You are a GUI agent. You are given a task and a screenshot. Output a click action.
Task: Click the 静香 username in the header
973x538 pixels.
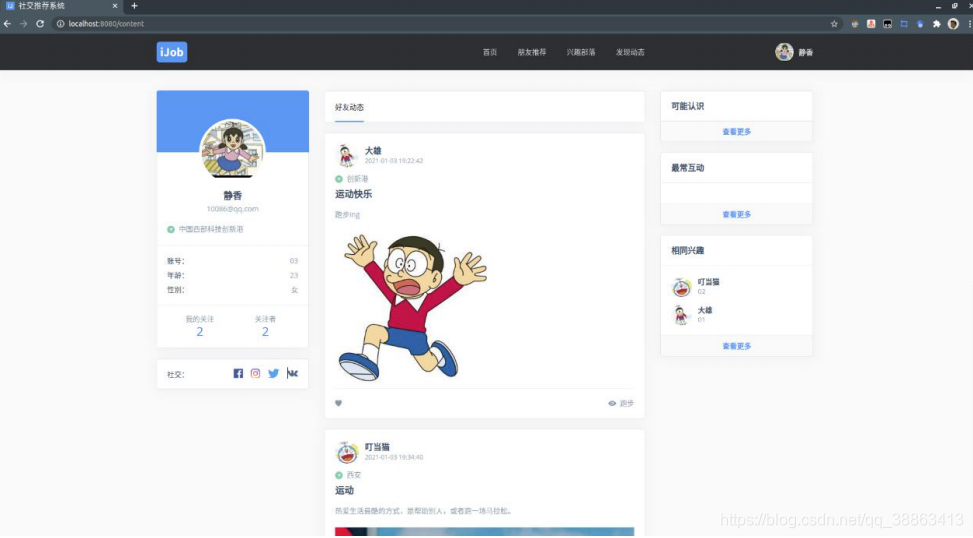click(x=805, y=53)
